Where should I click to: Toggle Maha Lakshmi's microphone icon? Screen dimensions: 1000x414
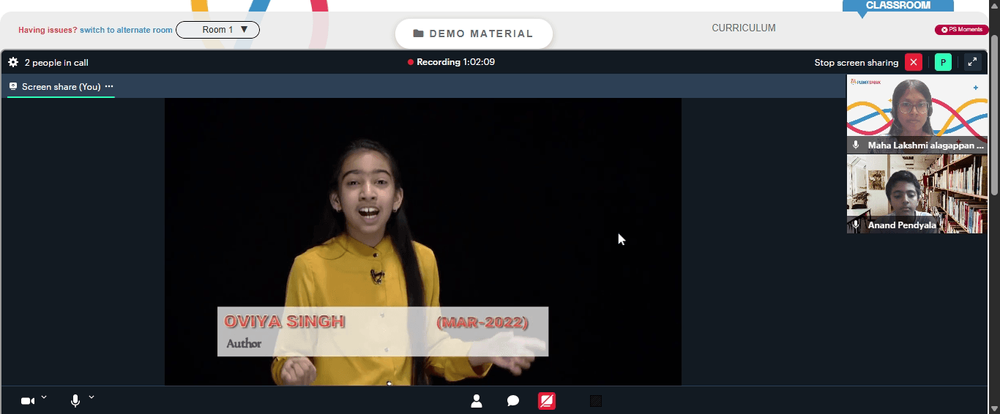click(856, 145)
